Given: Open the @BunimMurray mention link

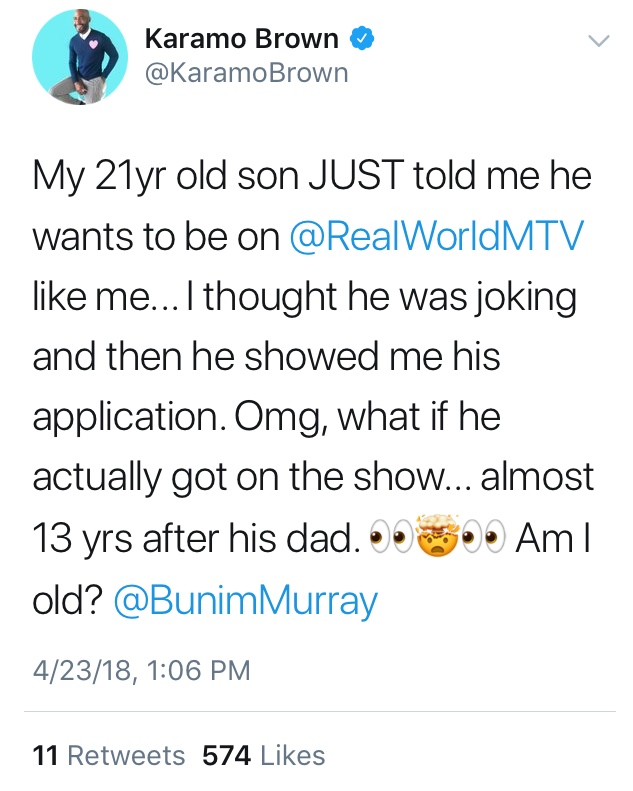Looking at the screenshot, I should [x=246, y=599].
